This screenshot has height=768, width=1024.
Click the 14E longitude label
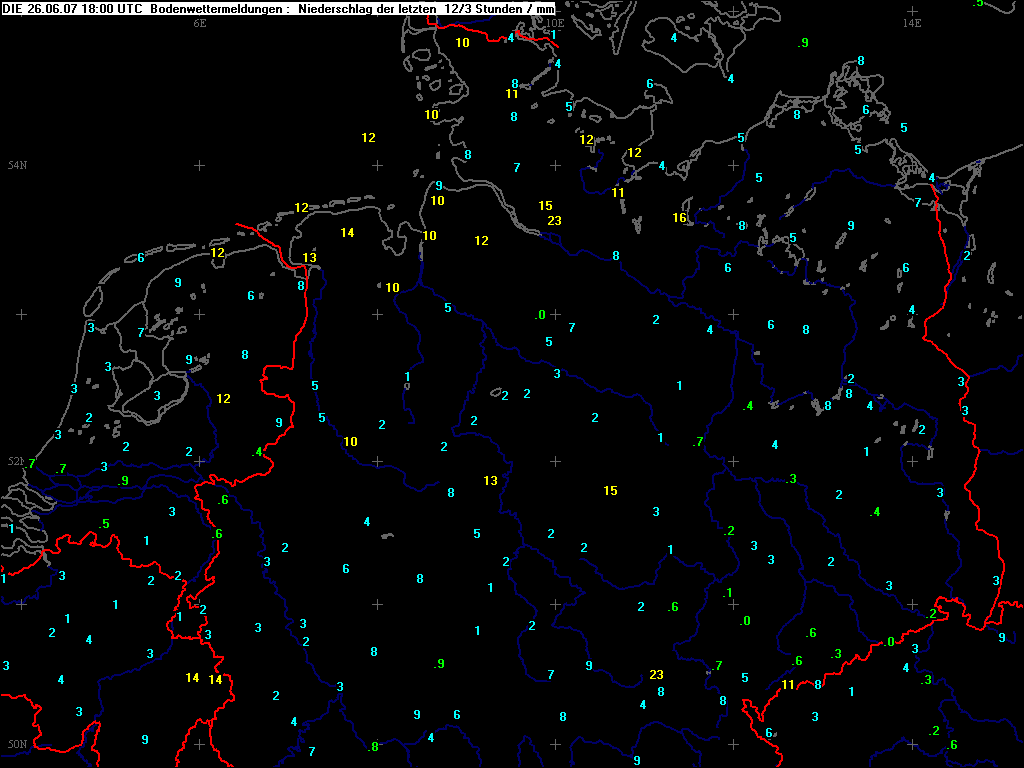[x=911, y=23]
